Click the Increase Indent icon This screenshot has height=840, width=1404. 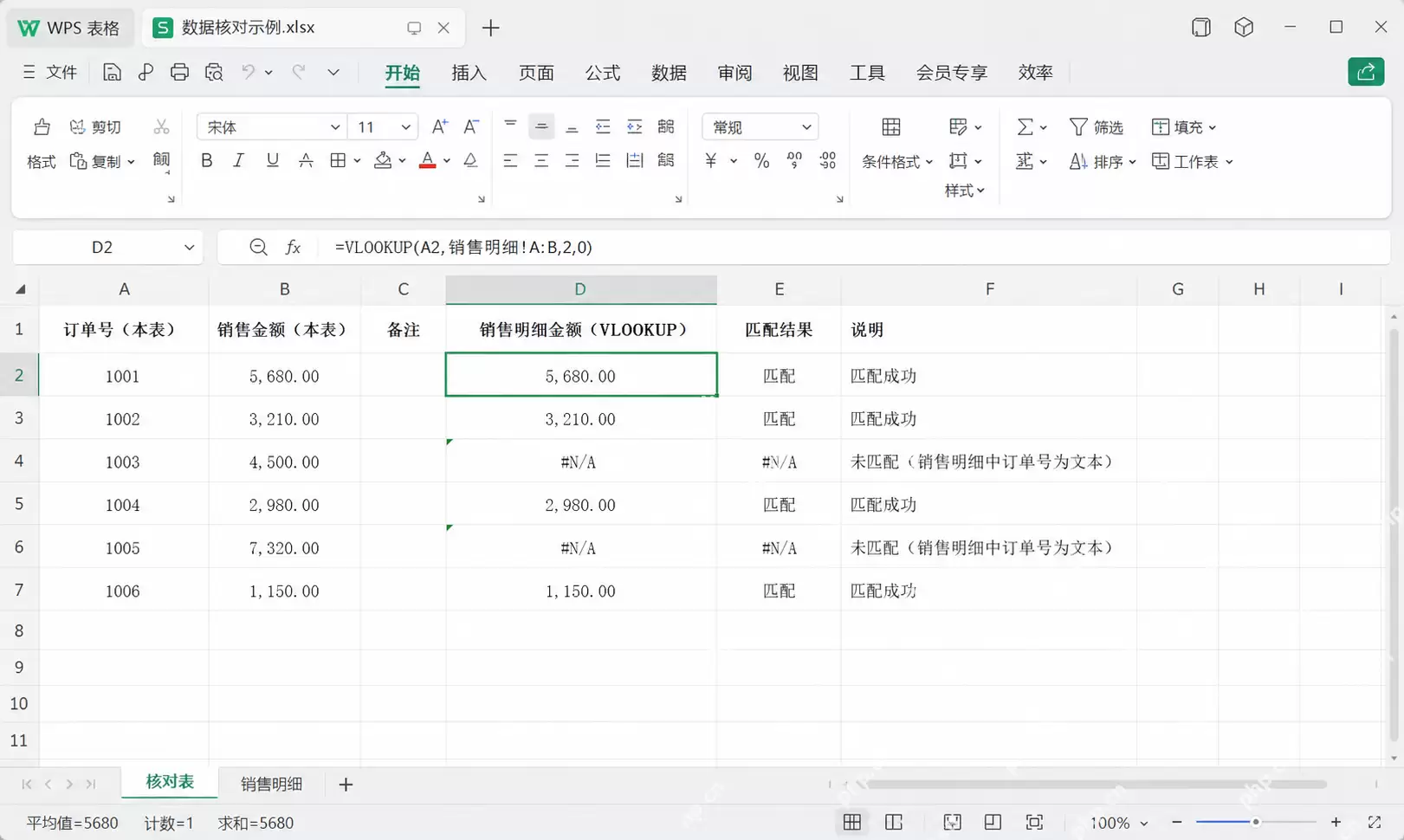(x=635, y=126)
